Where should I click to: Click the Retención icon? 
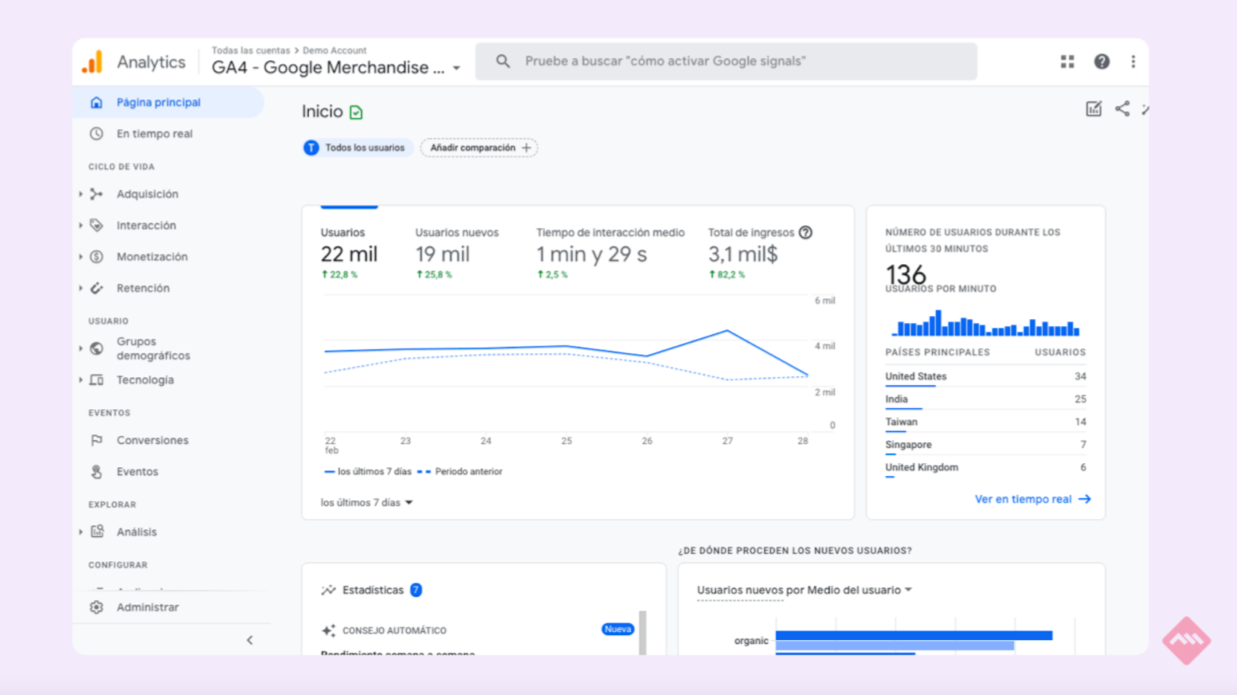click(x=96, y=288)
